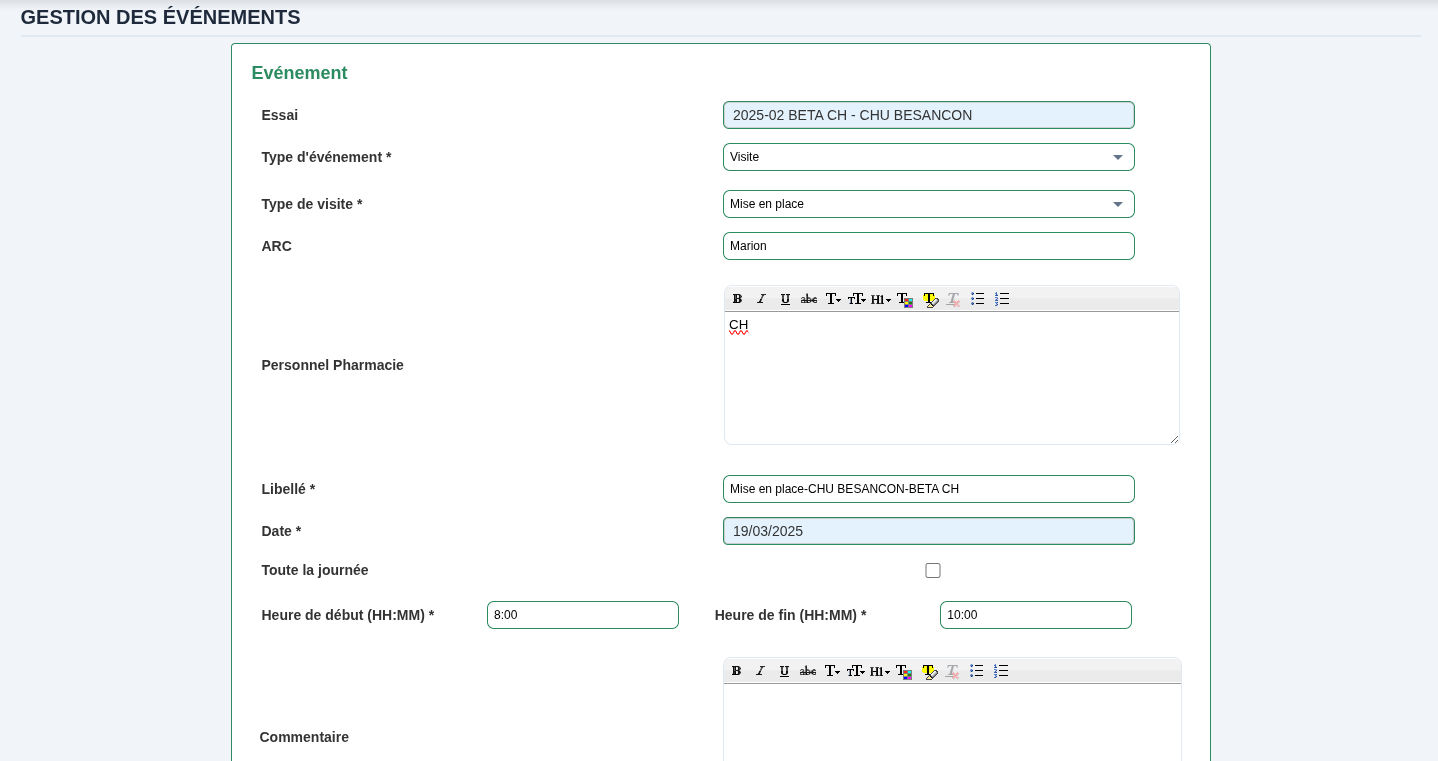
Task: Open text color picker in Personnel Pharmacie editor
Action: 905,299
